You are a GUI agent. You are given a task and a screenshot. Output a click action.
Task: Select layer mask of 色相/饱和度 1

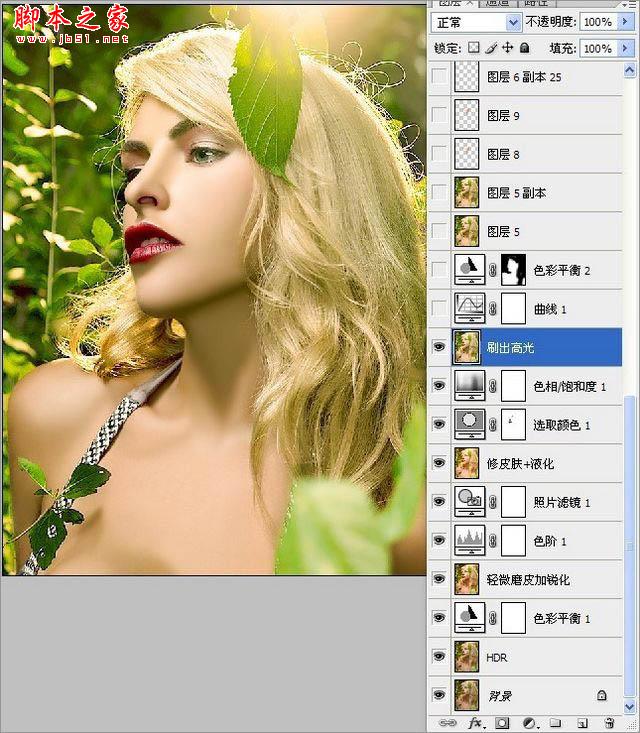(x=513, y=386)
